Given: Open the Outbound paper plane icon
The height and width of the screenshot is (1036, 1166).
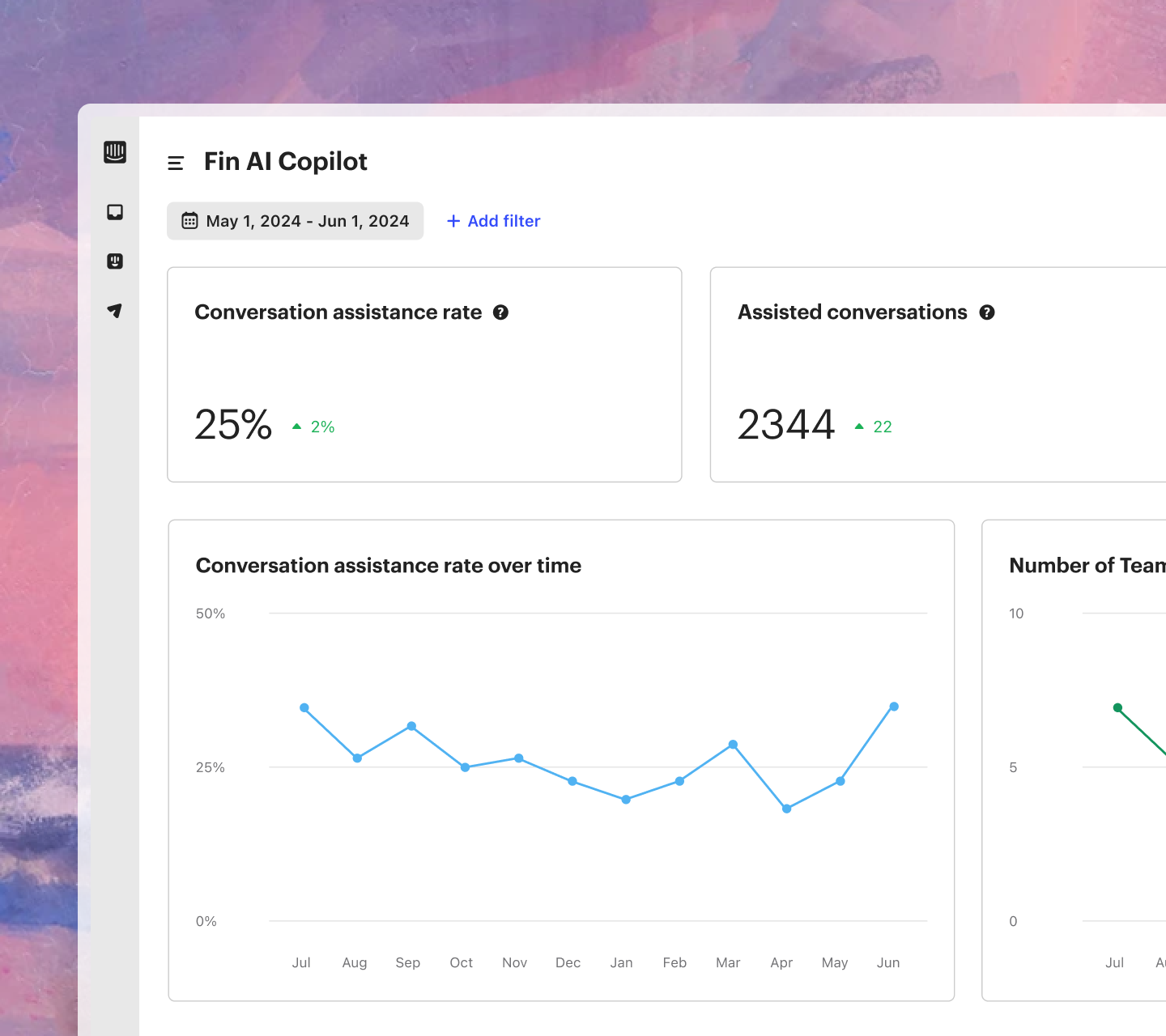Looking at the screenshot, I should (x=115, y=311).
